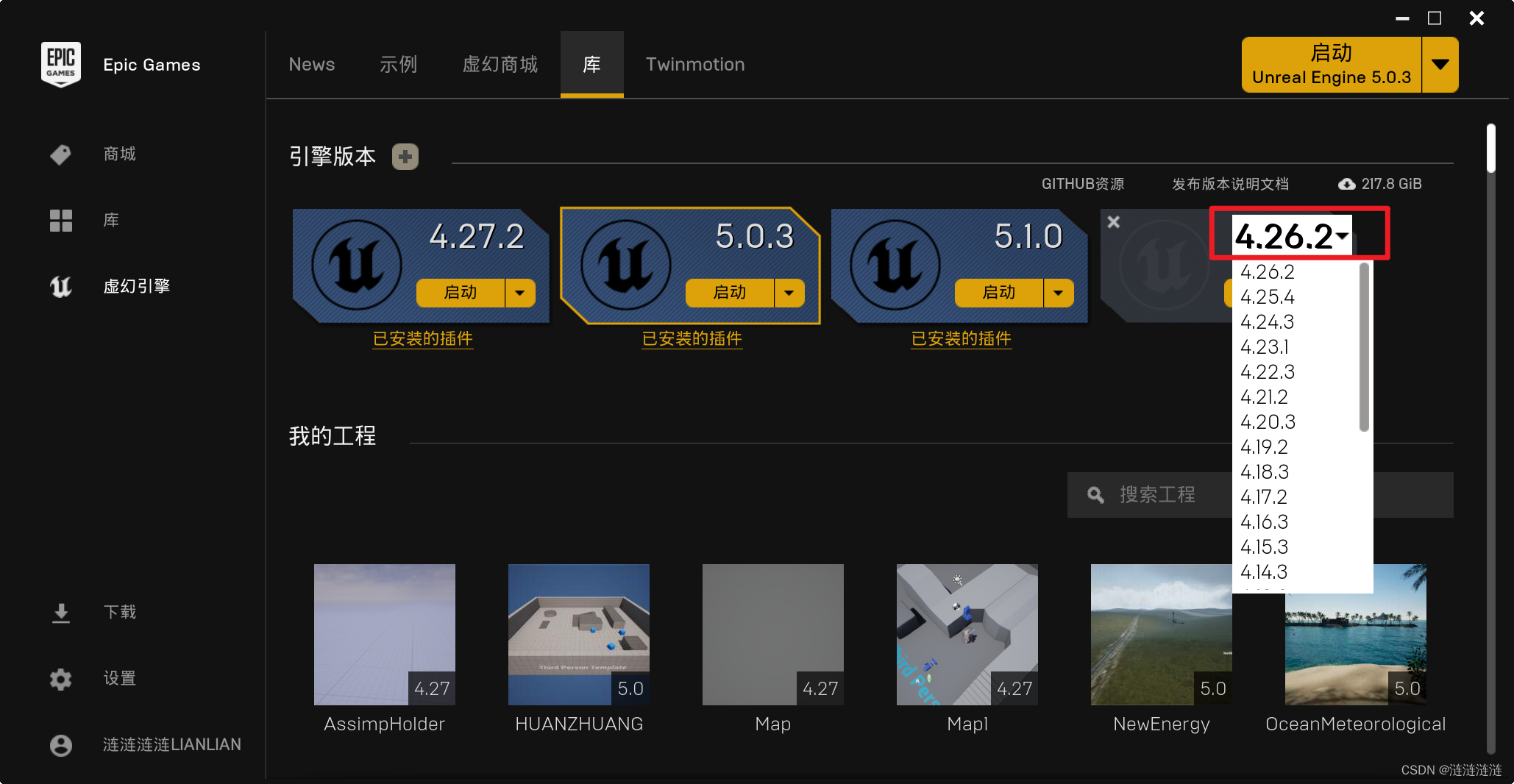The image size is (1514, 784).
Task: Select the 库 tab in top bar
Action: [592, 65]
